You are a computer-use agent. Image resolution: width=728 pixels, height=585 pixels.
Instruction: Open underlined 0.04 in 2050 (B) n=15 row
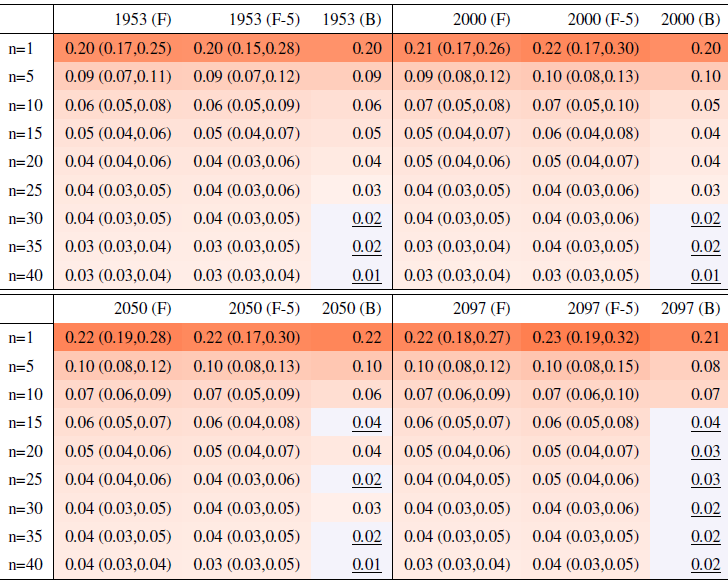[x=367, y=423]
